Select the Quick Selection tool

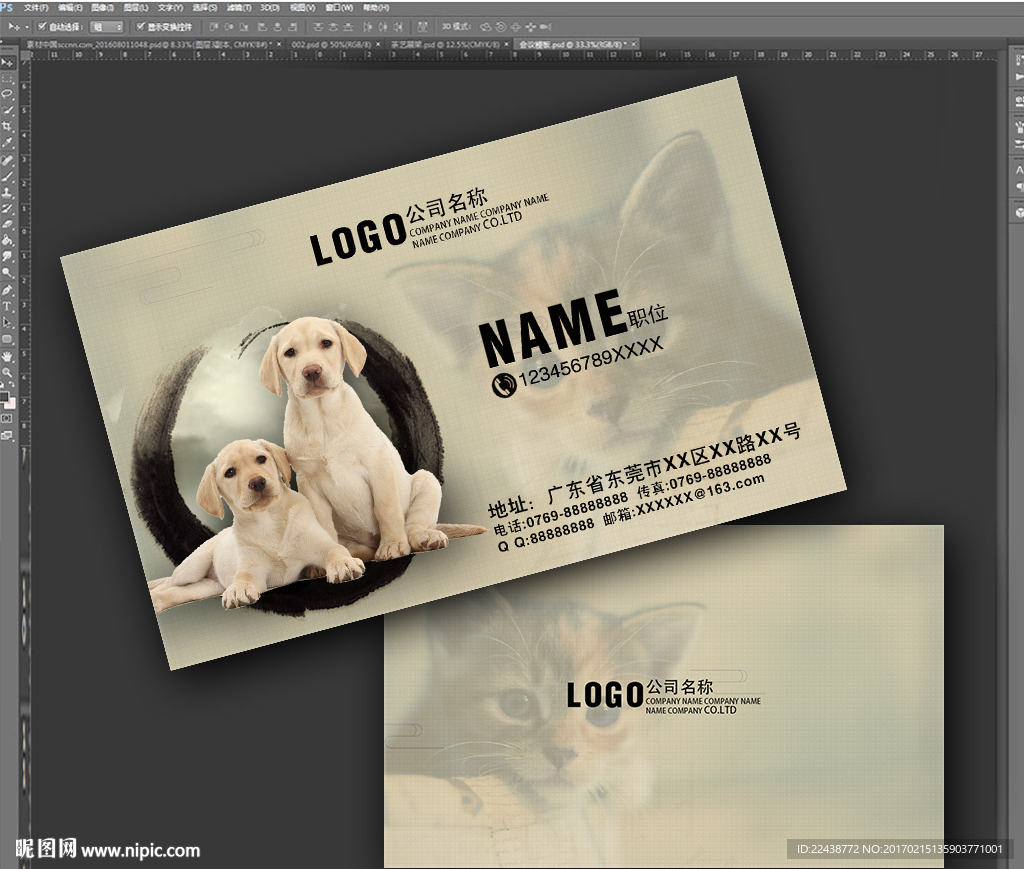click(x=7, y=110)
